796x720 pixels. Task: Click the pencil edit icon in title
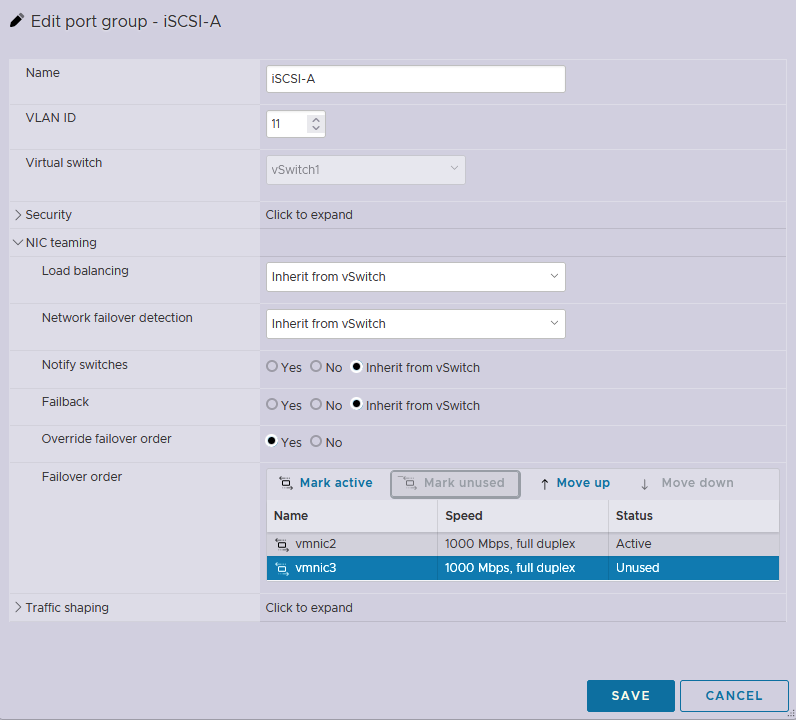pos(17,21)
